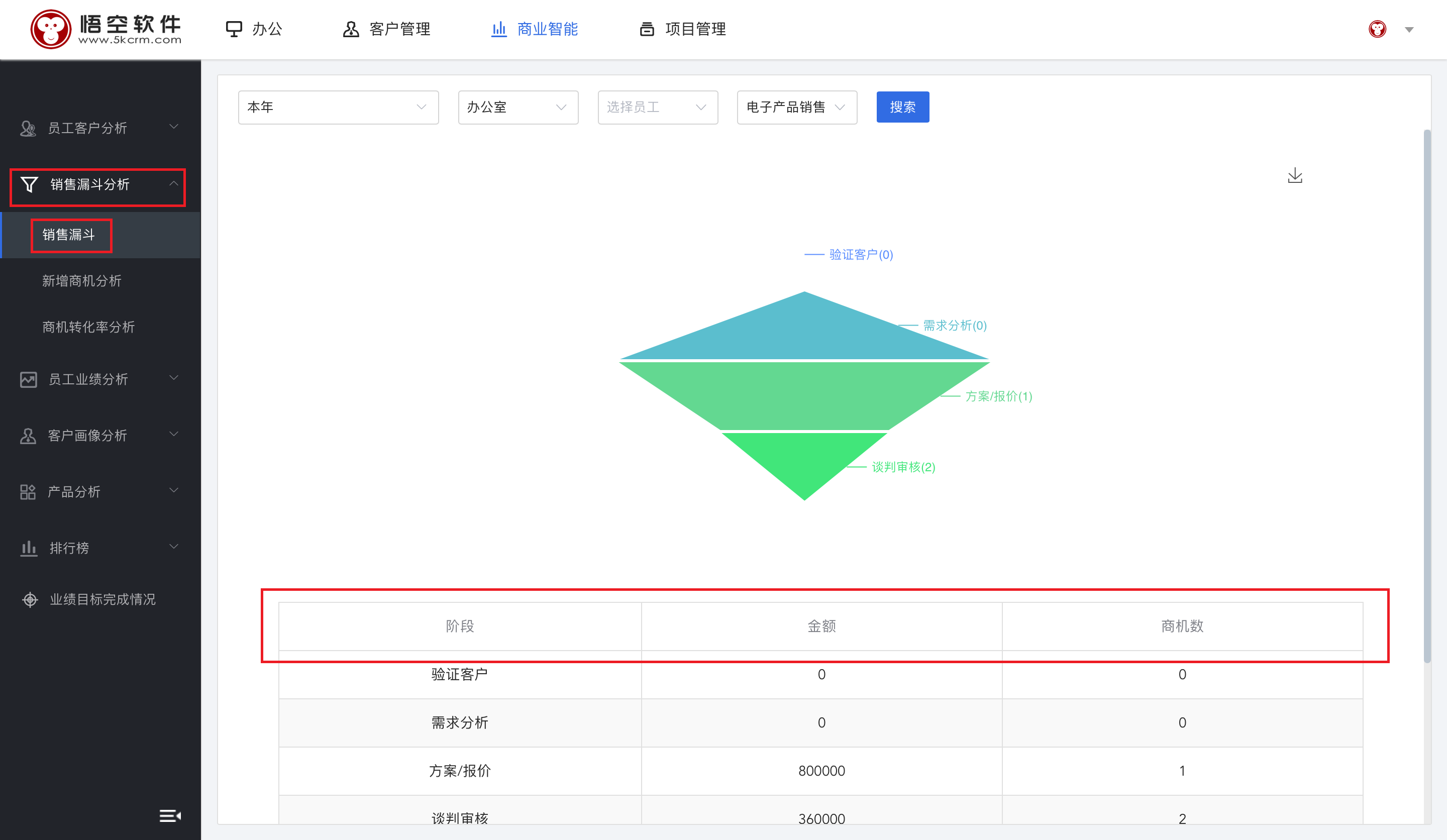This screenshot has height=840, width=1447.
Task: Select the 销售漏斗 submenu item
Action: pos(100,235)
